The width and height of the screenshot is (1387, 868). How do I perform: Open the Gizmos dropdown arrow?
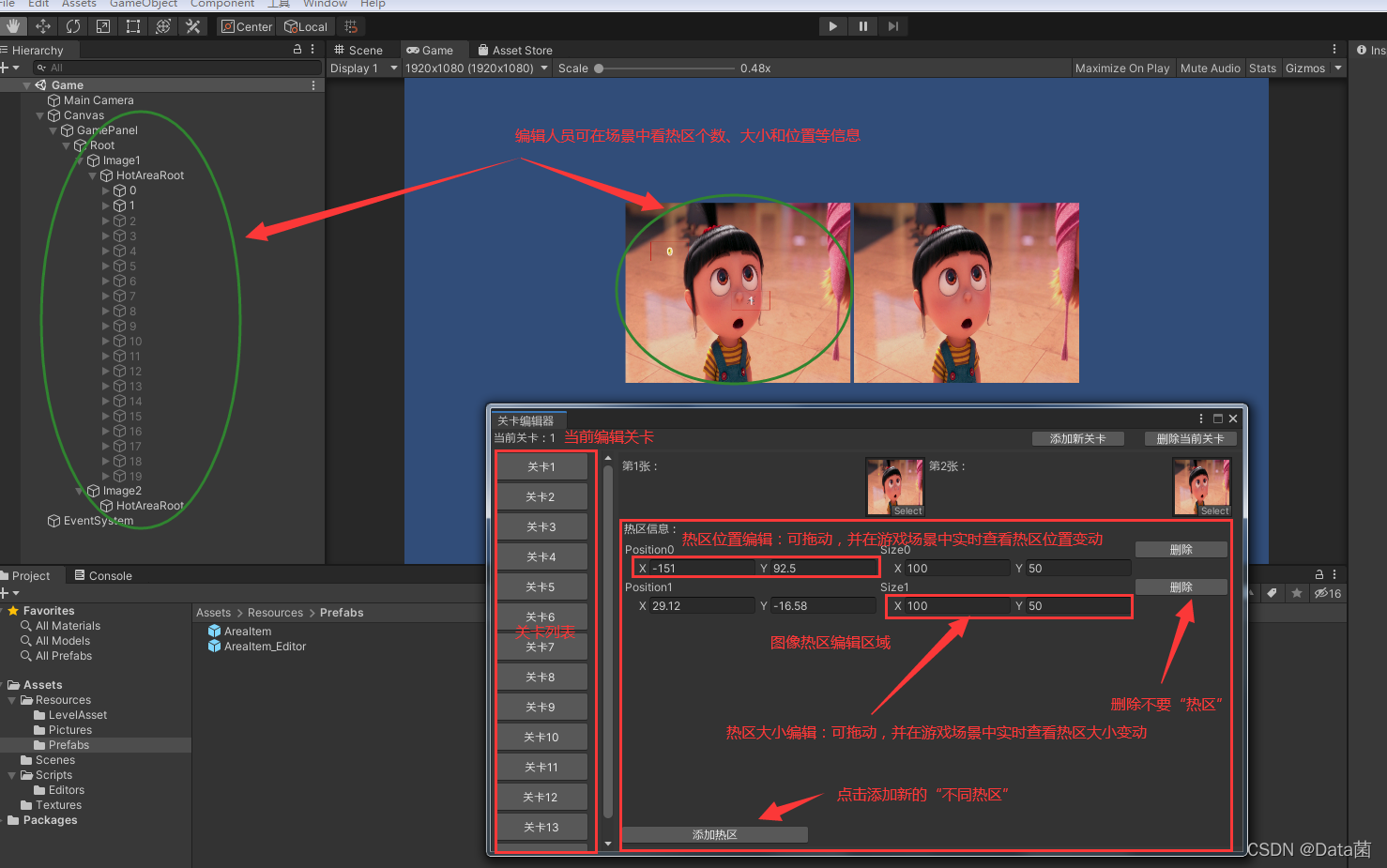[x=1338, y=69]
